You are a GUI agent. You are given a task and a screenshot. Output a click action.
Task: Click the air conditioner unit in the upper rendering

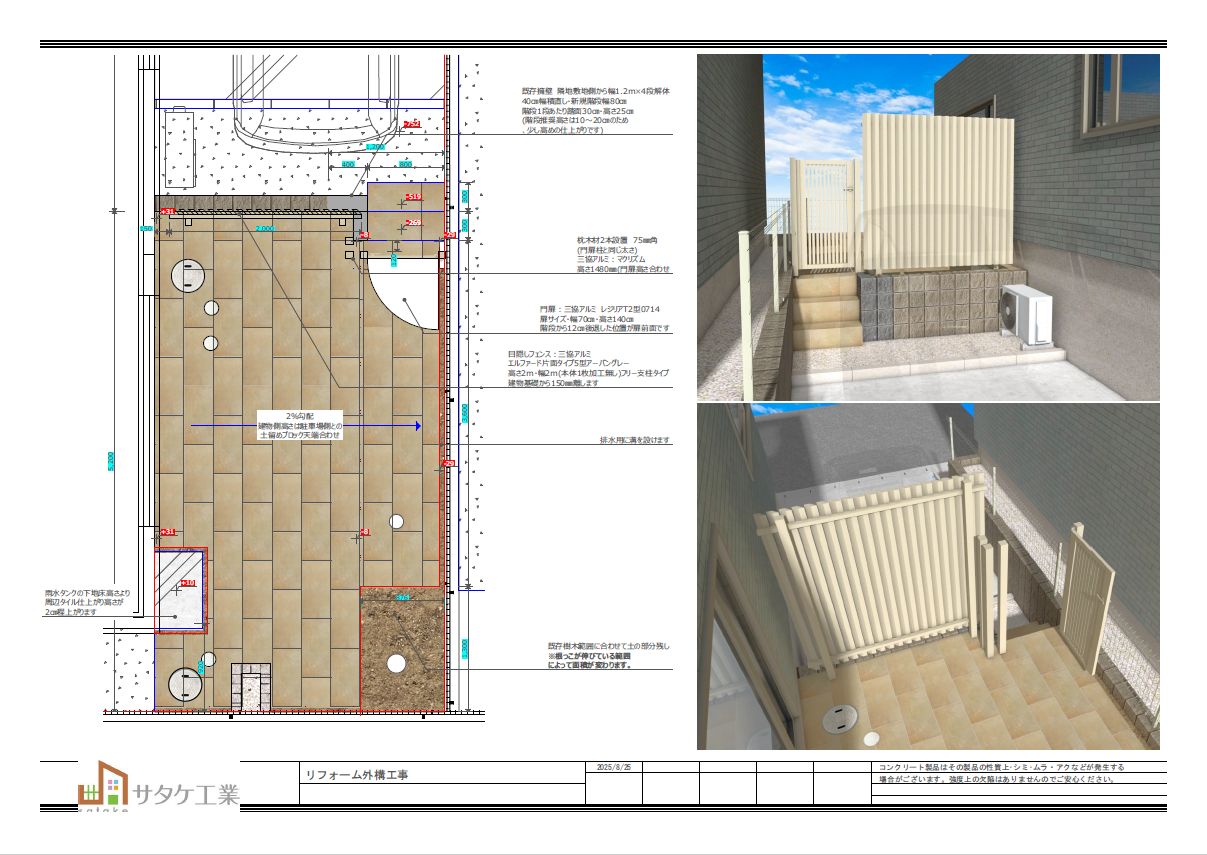pos(1027,312)
